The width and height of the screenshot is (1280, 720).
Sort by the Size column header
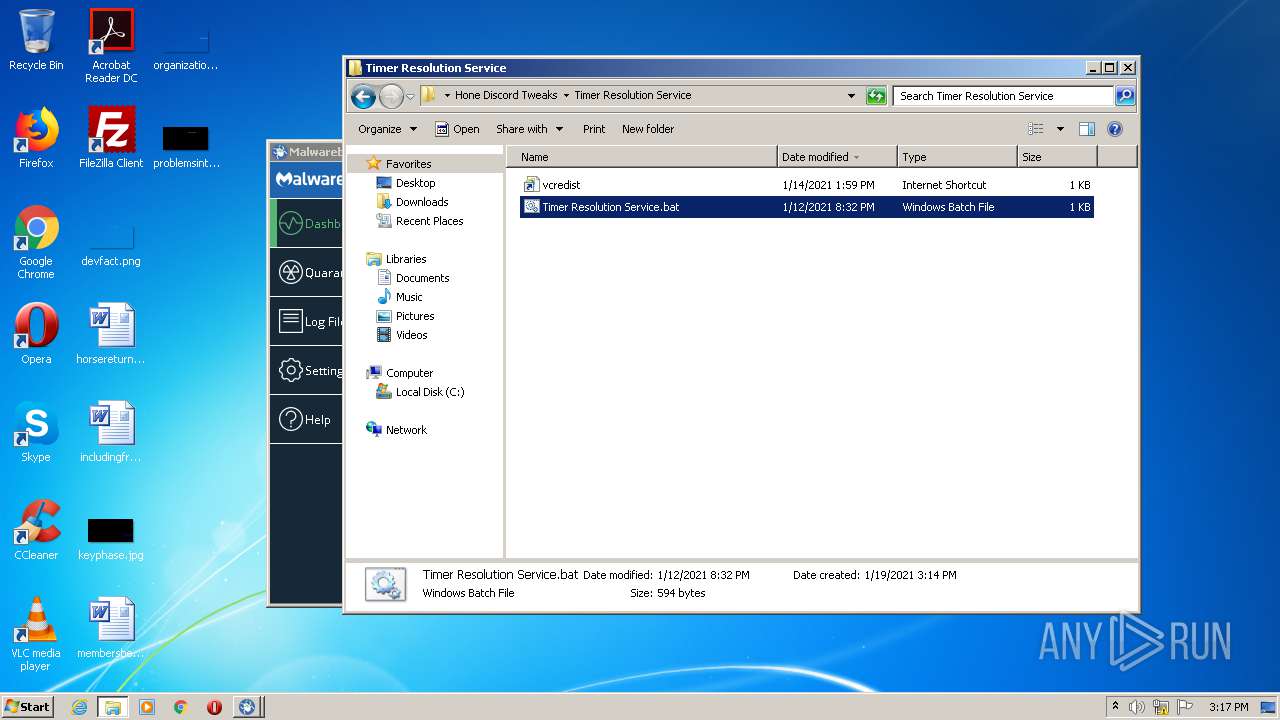click(x=1057, y=157)
